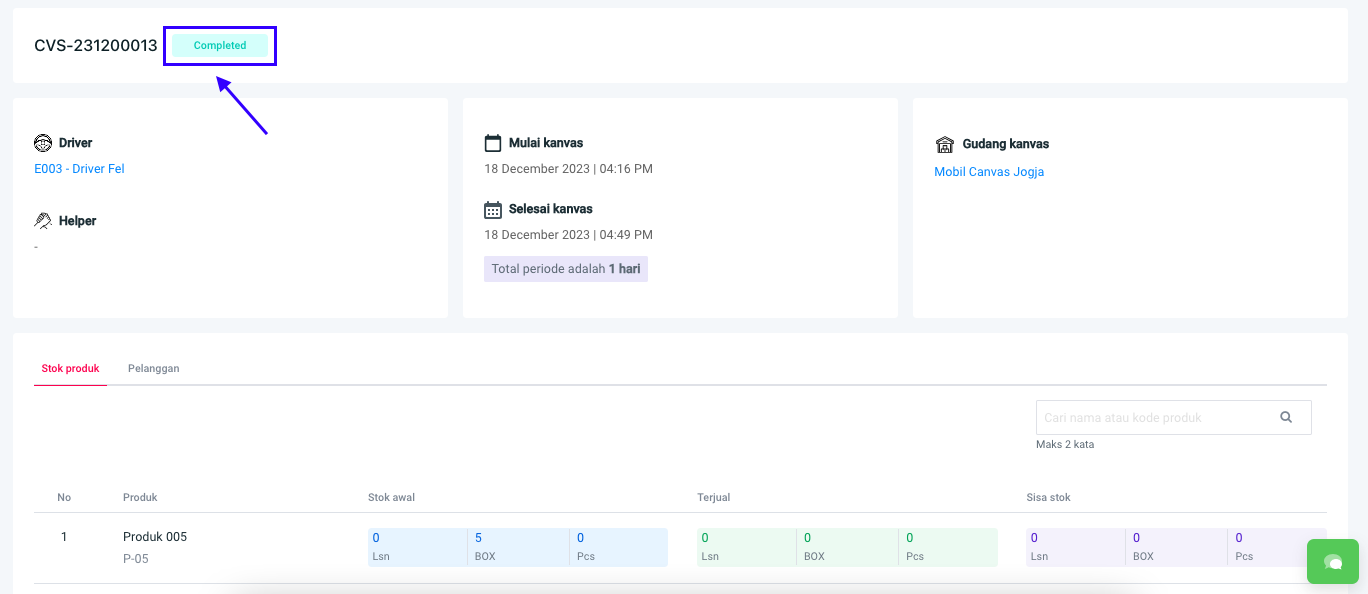Switch to the Pelanggan tab
Screen dimensions: 1368x594
[x=153, y=369]
